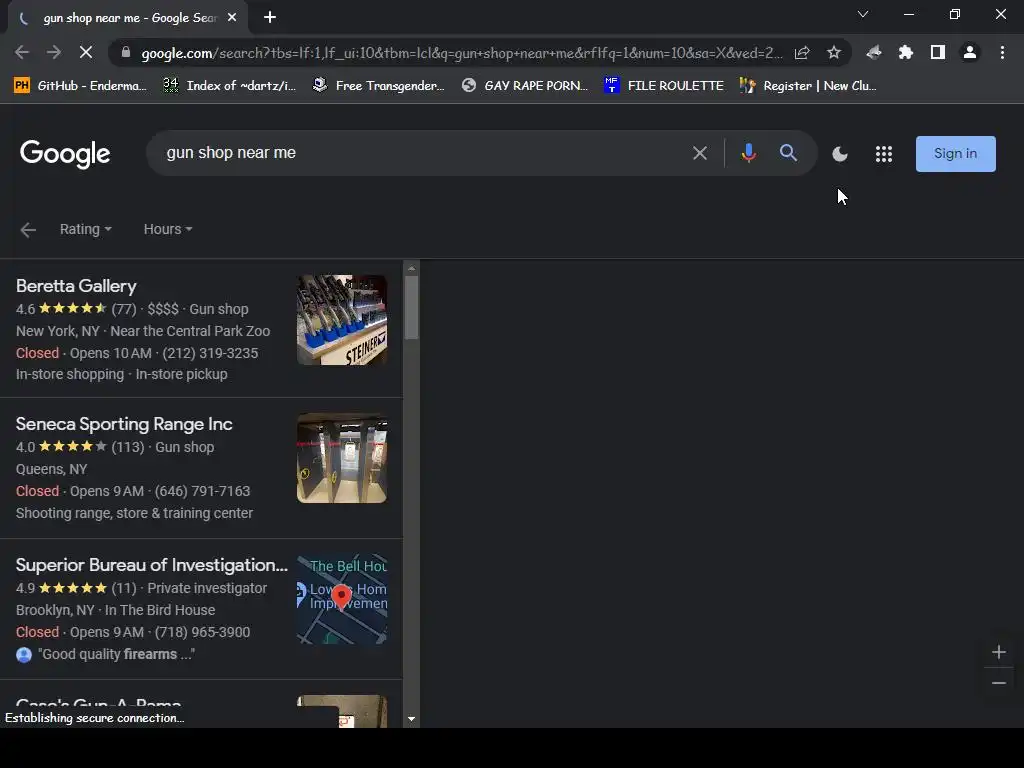The image size is (1024, 768).
Task: Open the Chrome three-dot menu
Action: pos(1002,53)
